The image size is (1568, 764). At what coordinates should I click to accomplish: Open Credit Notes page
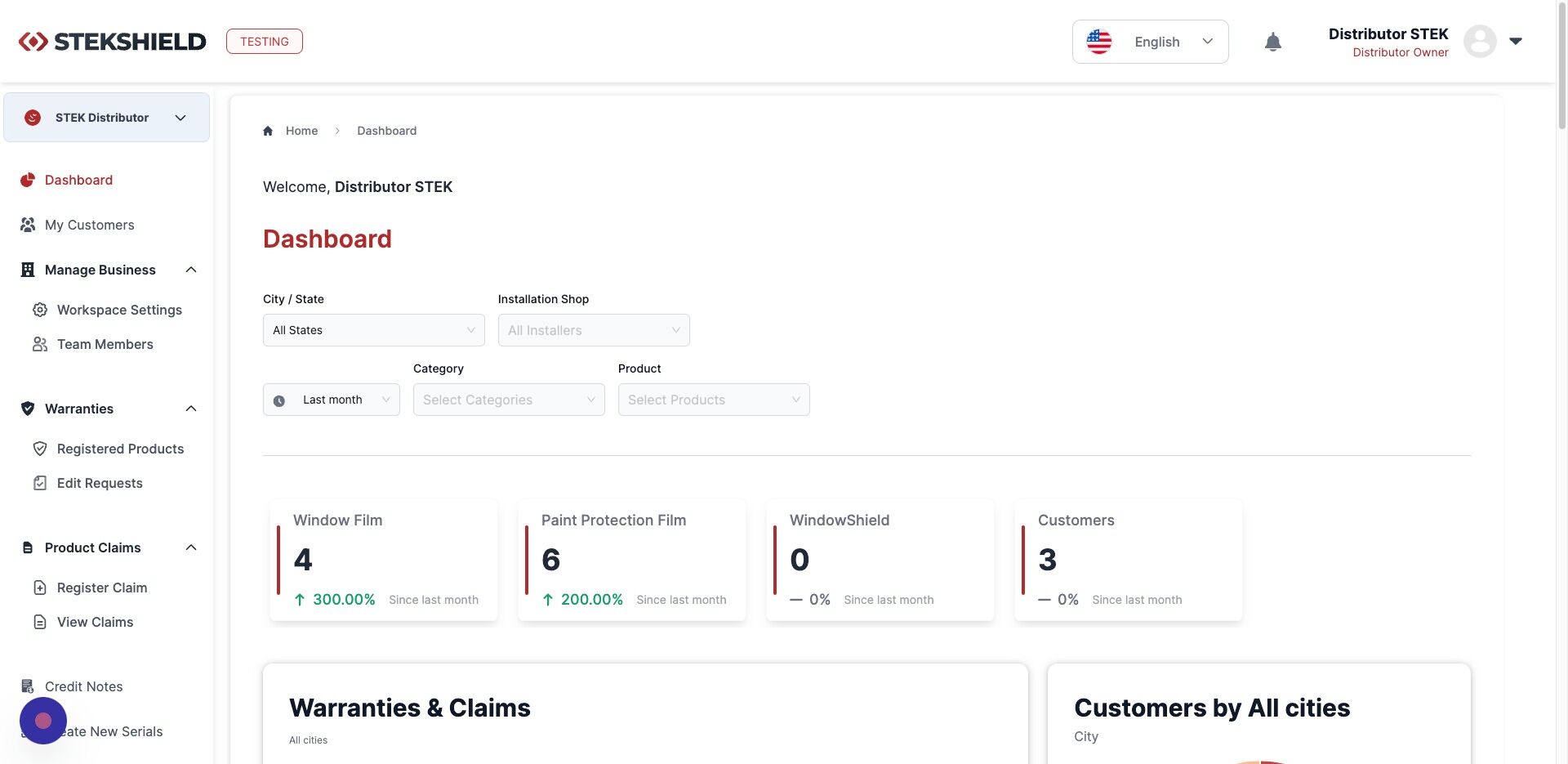click(x=83, y=686)
